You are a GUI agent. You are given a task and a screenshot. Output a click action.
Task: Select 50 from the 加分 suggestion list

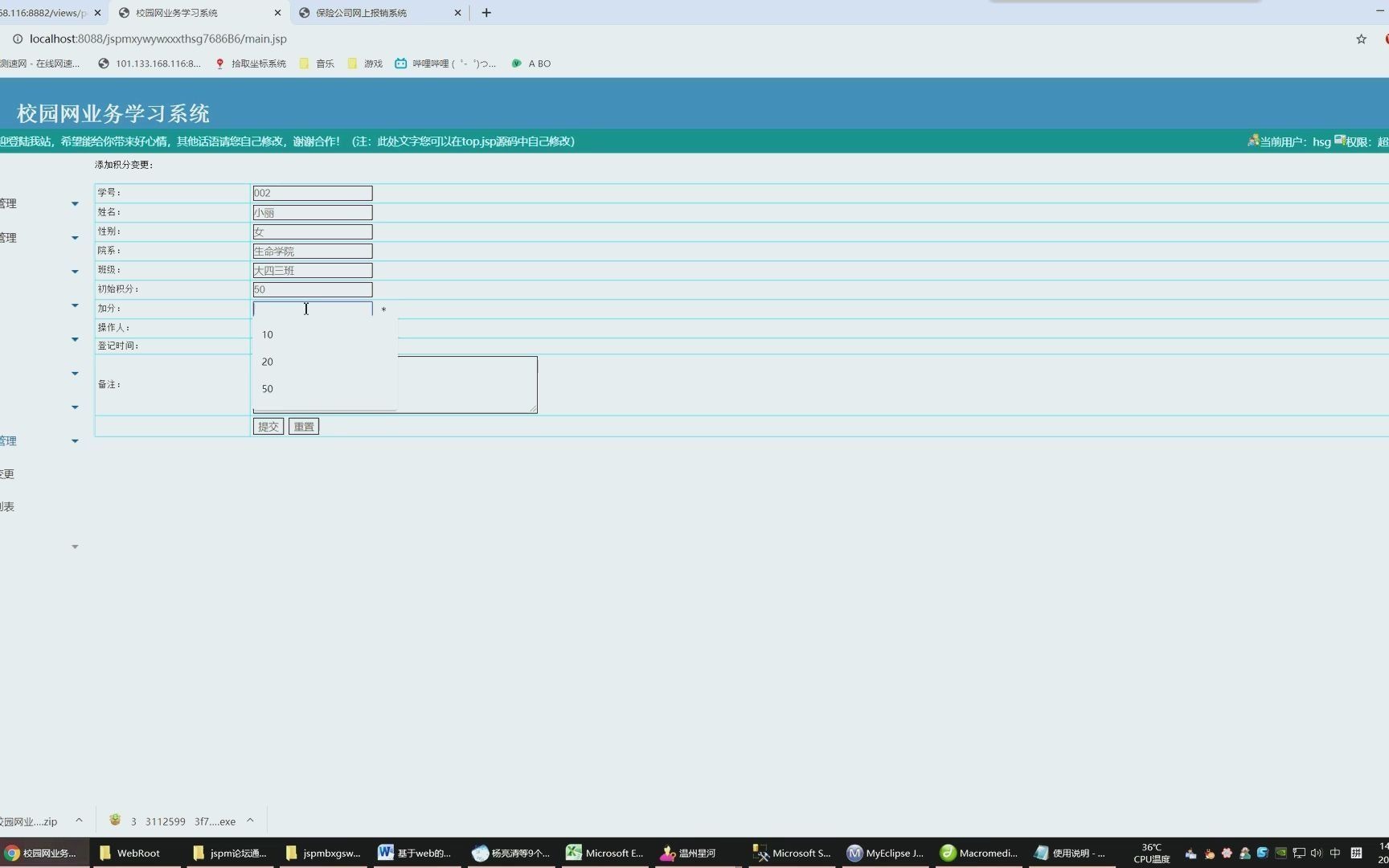(325, 388)
